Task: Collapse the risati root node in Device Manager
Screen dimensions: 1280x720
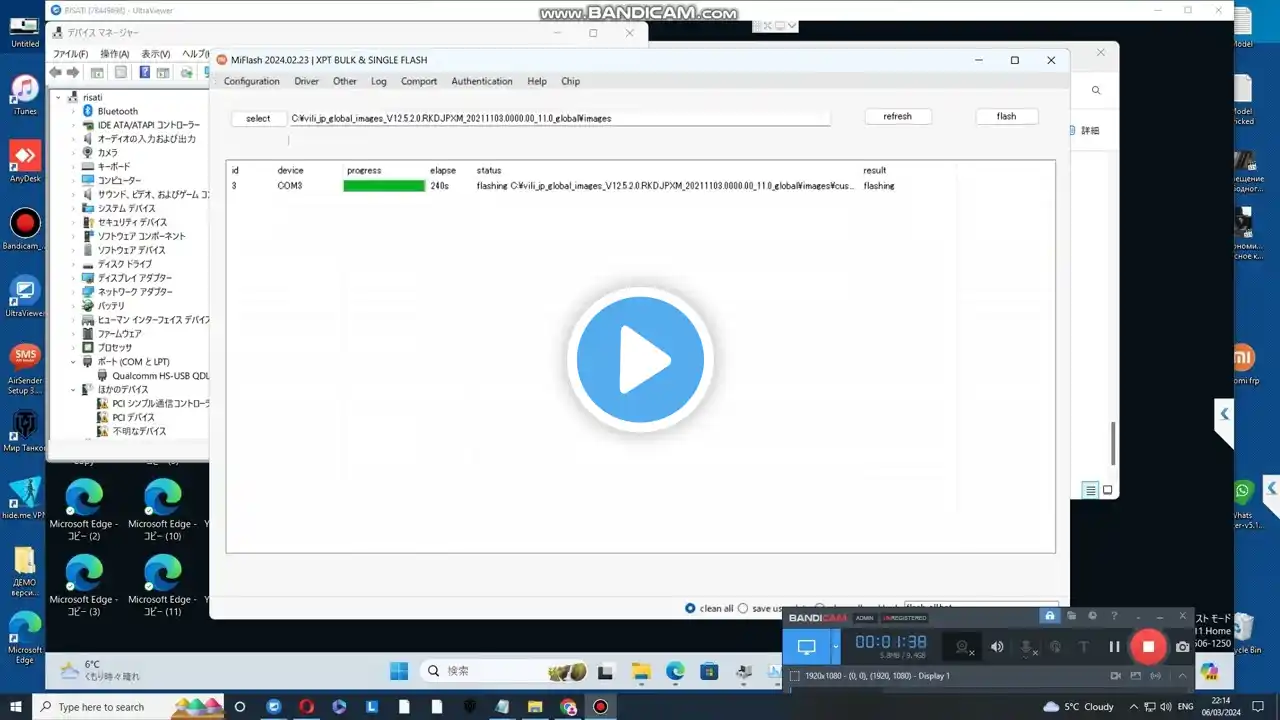Action: click(59, 97)
